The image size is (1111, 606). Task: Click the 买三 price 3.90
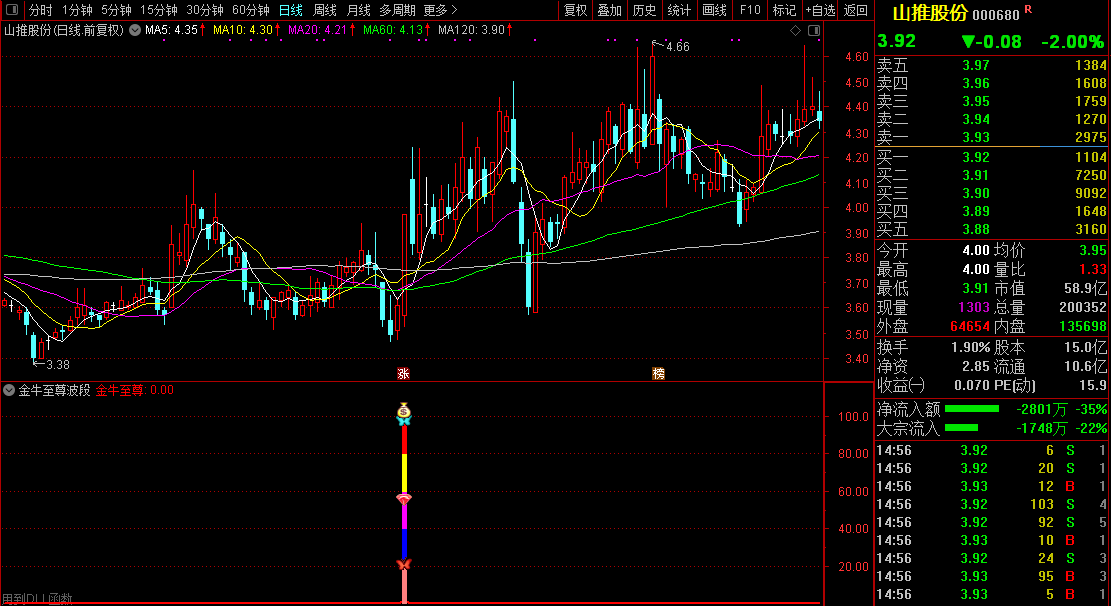tap(976, 193)
